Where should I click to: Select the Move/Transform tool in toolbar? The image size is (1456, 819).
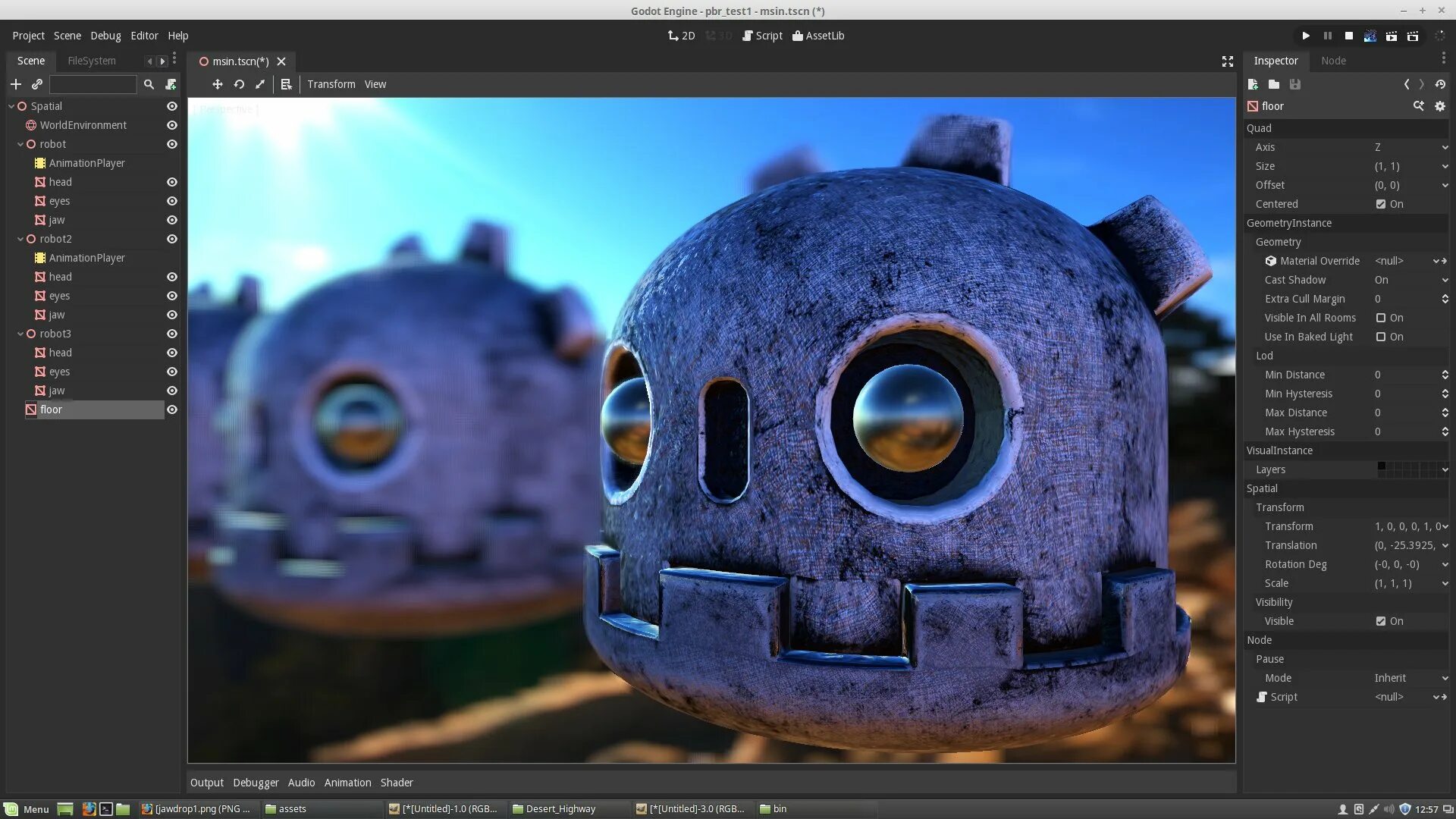tap(217, 84)
